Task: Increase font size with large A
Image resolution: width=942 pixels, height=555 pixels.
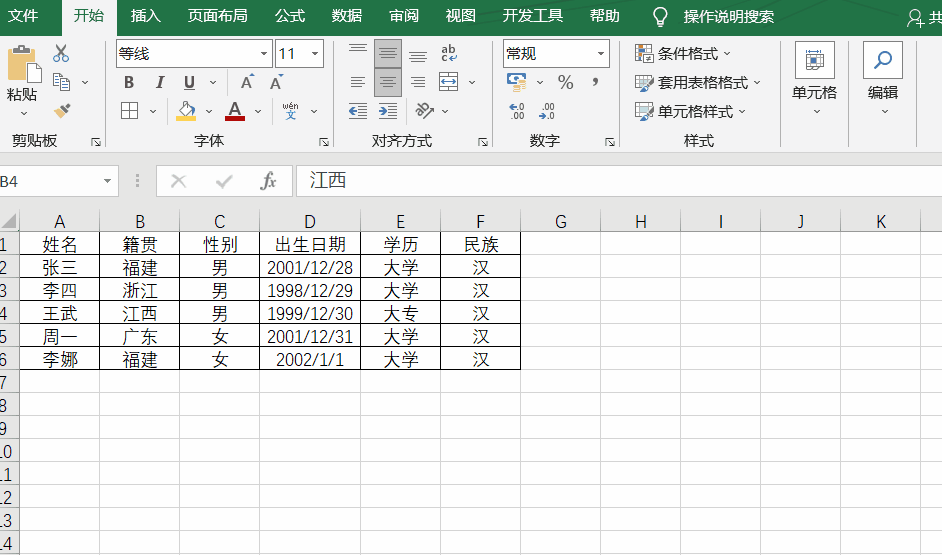Action: (247, 82)
